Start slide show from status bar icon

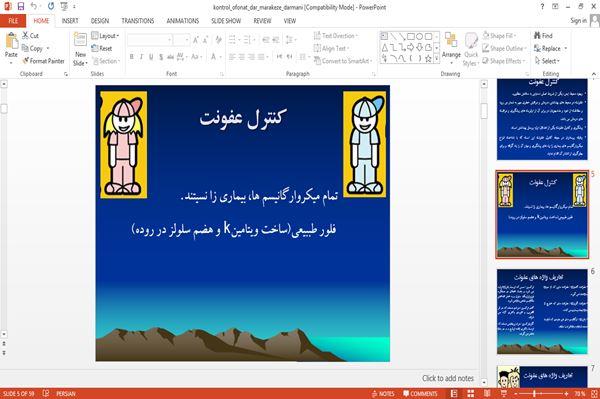coord(504,394)
